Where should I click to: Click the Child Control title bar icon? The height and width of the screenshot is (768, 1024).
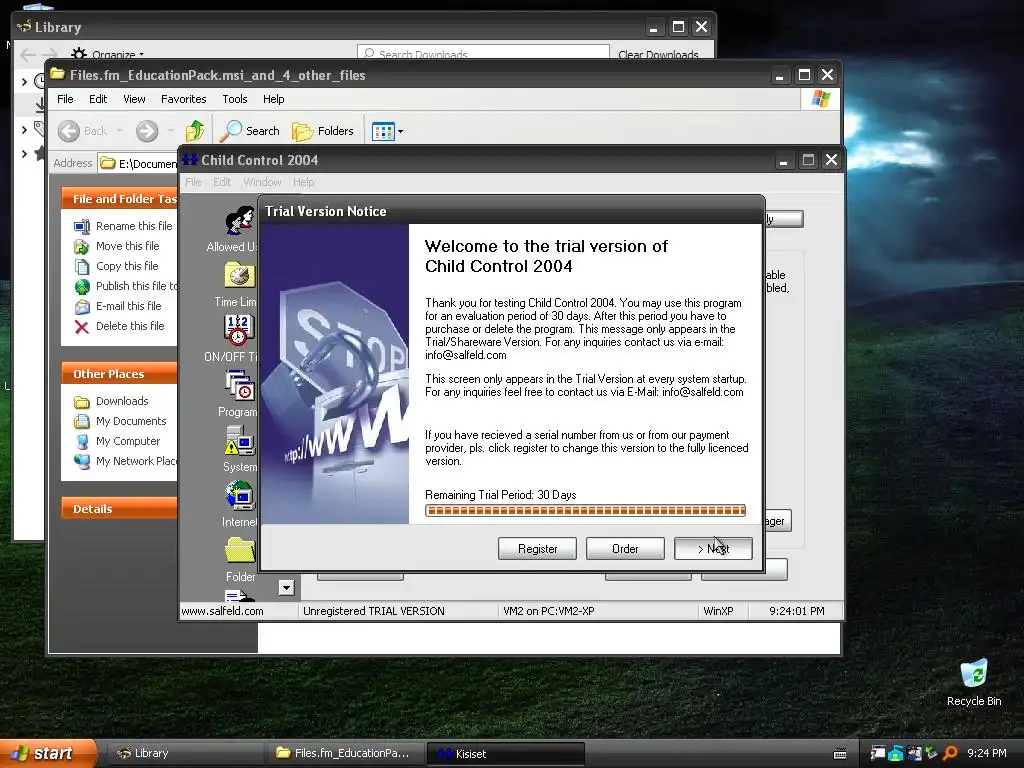tap(190, 159)
